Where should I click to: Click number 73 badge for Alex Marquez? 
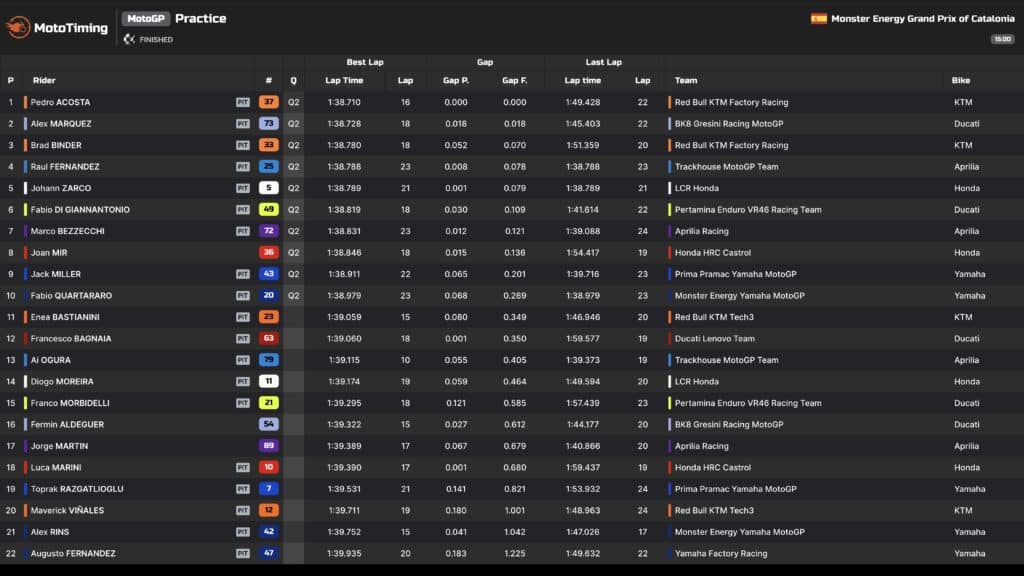268,123
